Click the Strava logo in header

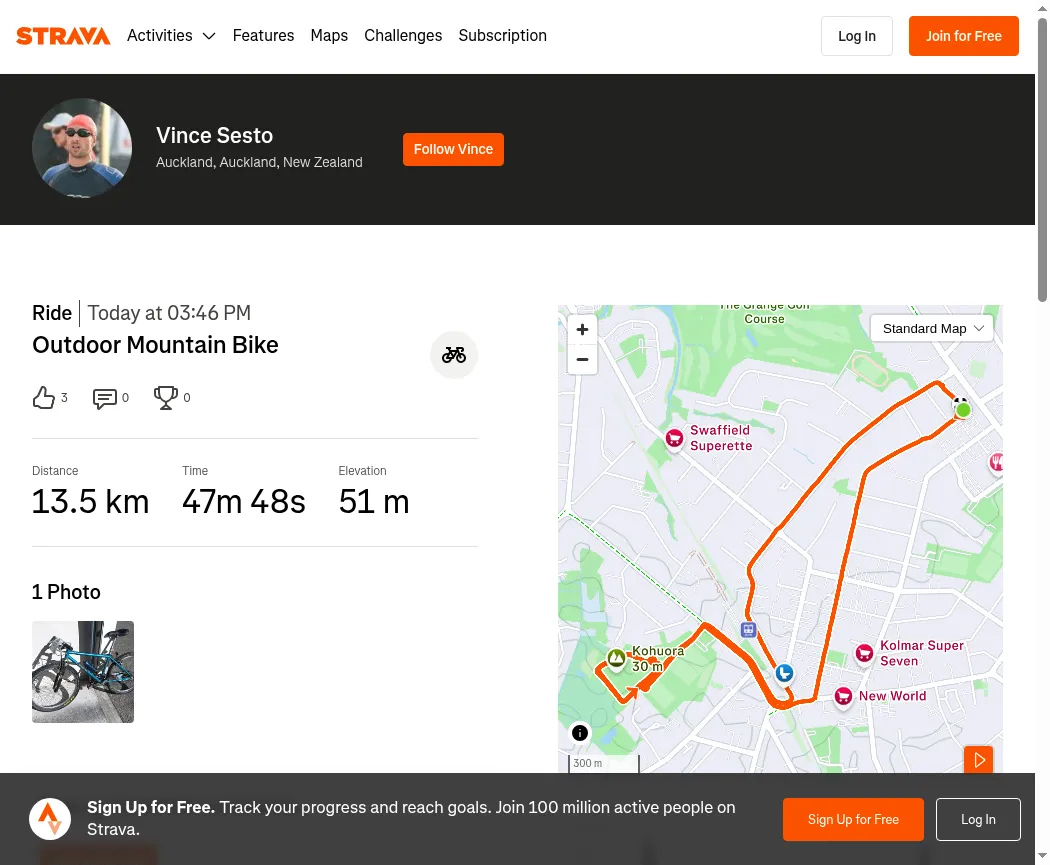pyautogui.click(x=63, y=35)
